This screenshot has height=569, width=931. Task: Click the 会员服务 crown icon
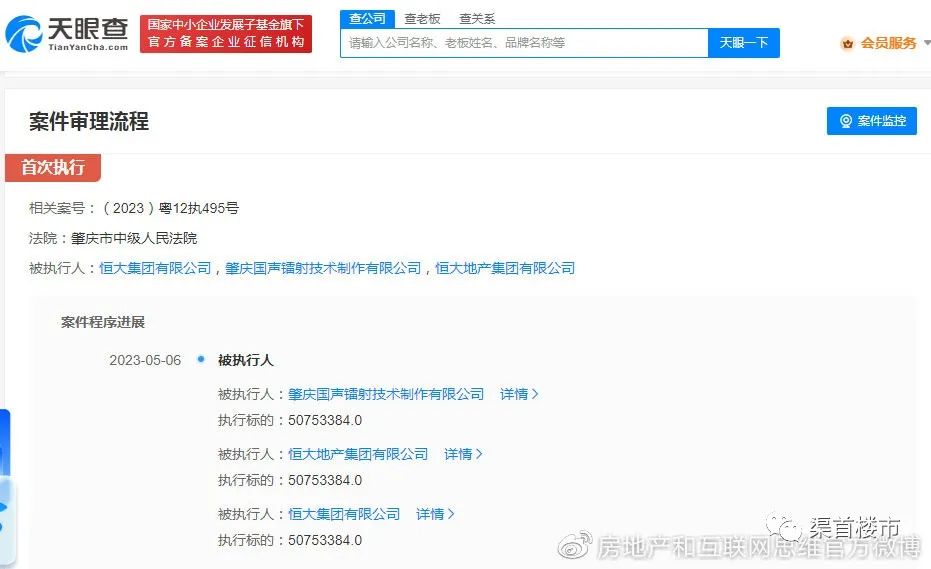point(847,43)
